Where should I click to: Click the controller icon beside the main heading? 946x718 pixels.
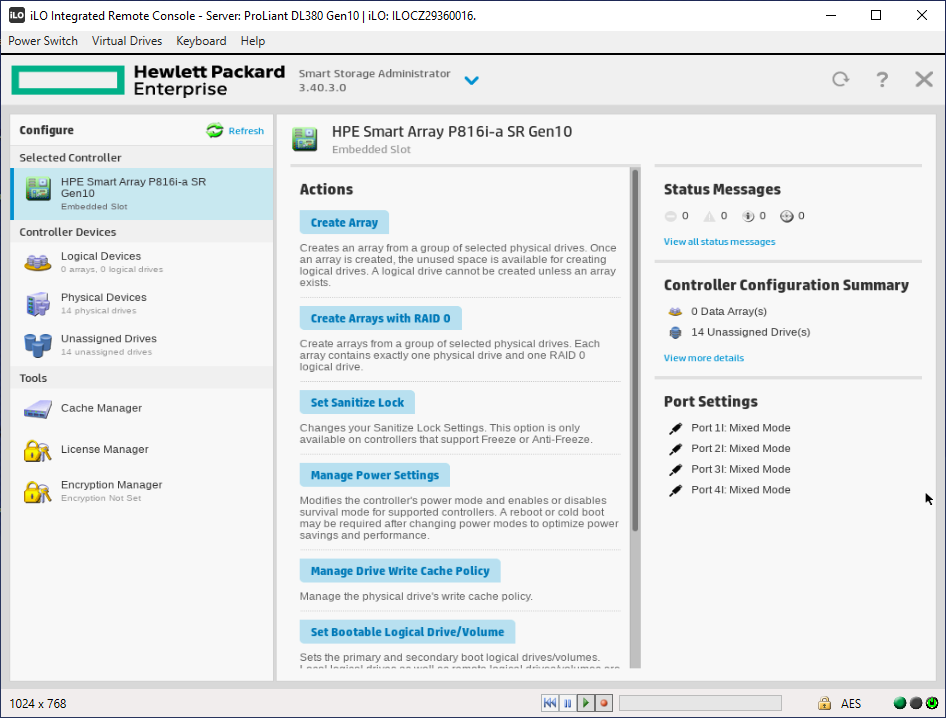(x=305, y=139)
